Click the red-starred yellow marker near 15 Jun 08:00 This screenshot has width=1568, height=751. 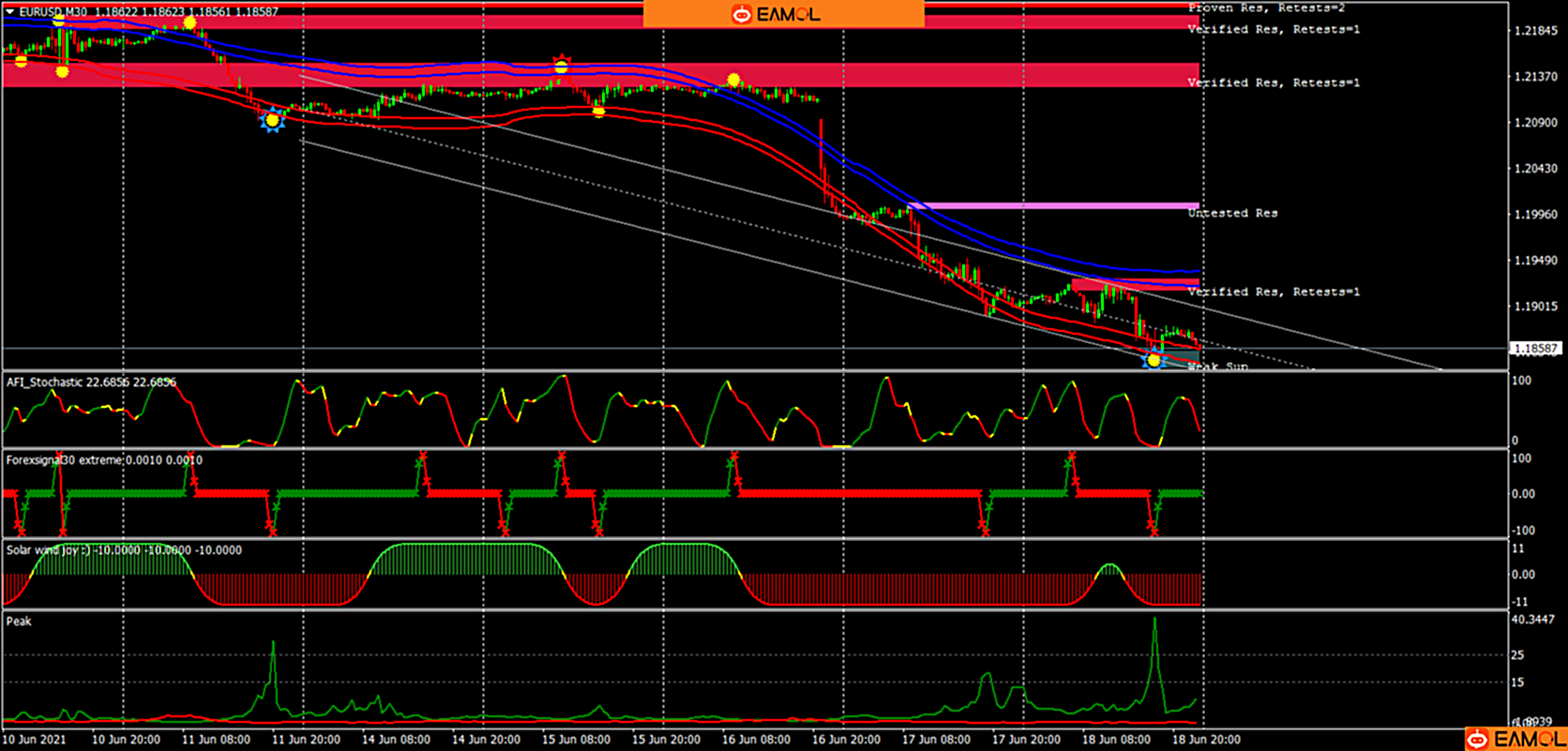pos(561,65)
